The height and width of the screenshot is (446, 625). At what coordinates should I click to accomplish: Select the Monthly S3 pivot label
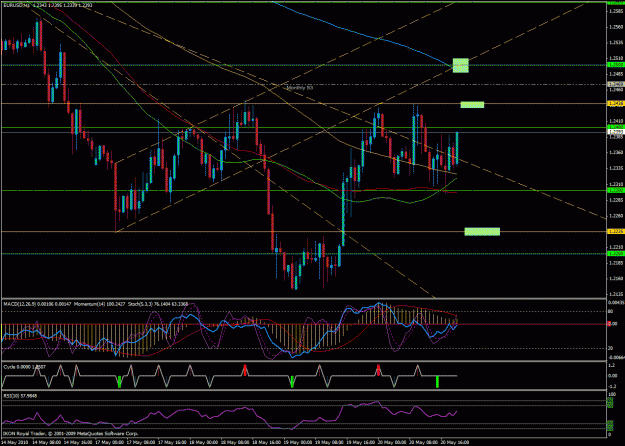pyautogui.click(x=299, y=88)
